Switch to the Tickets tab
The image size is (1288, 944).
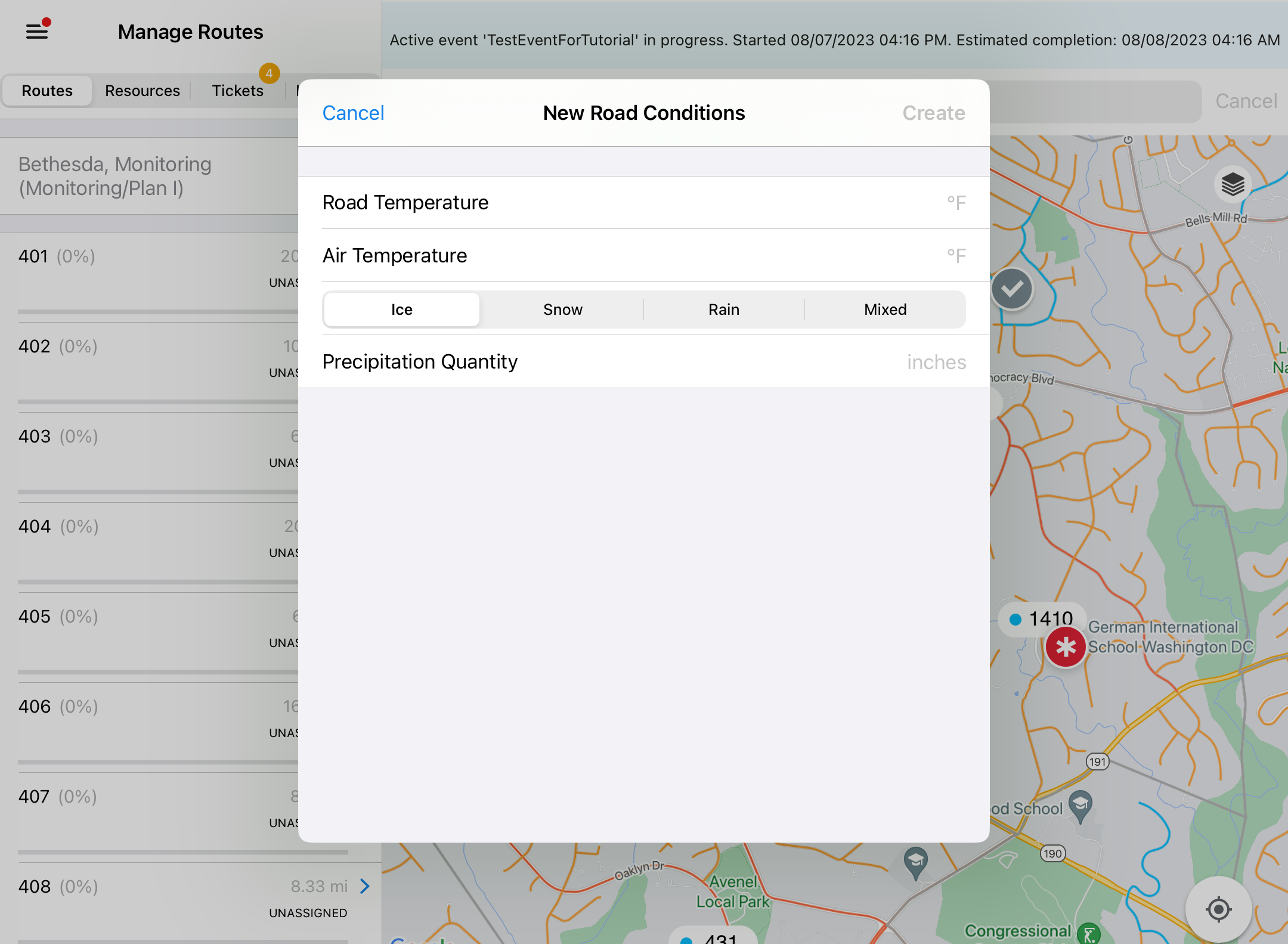click(x=237, y=91)
